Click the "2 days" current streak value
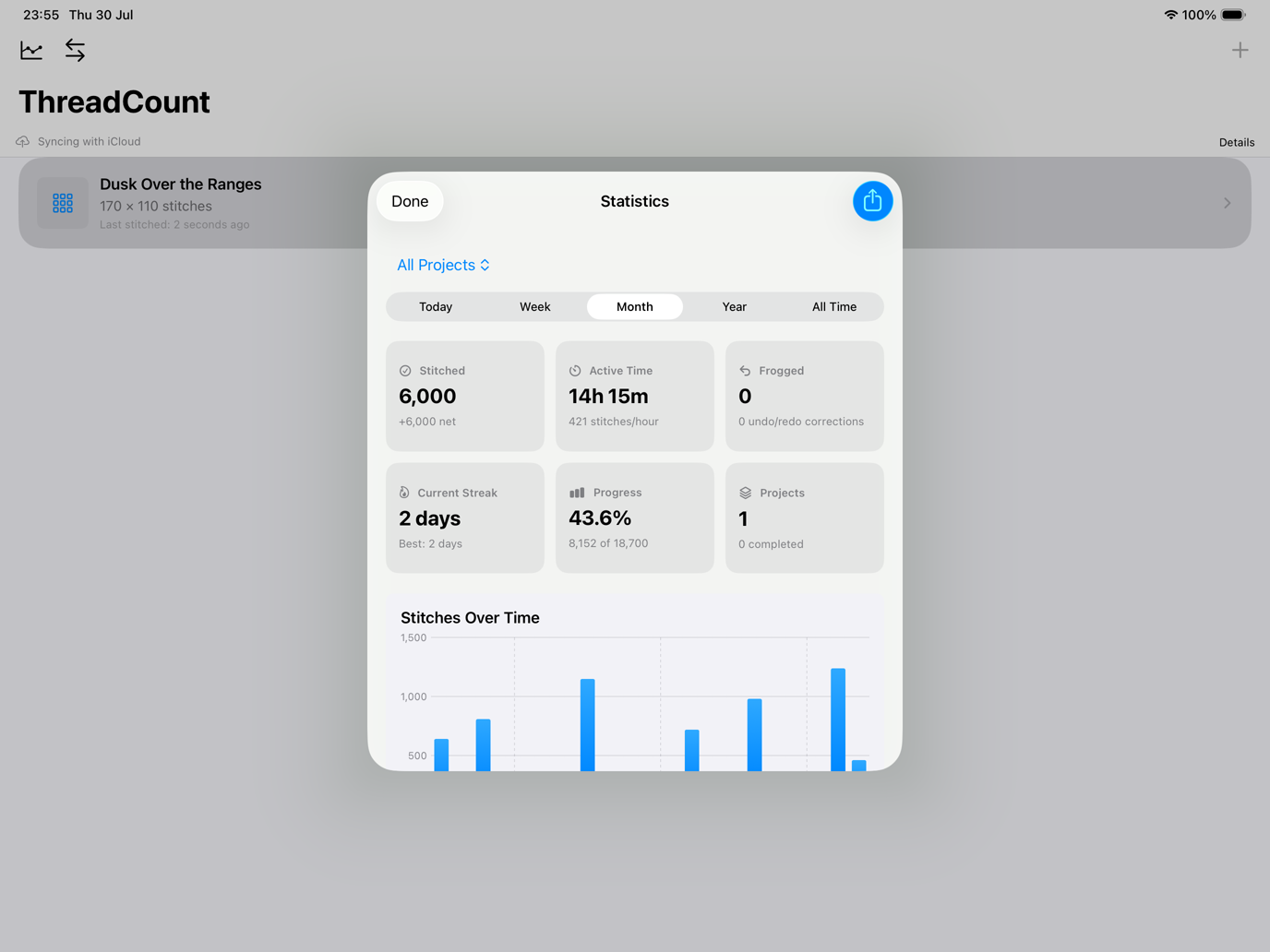Screen dimensions: 1270x952 (430, 518)
